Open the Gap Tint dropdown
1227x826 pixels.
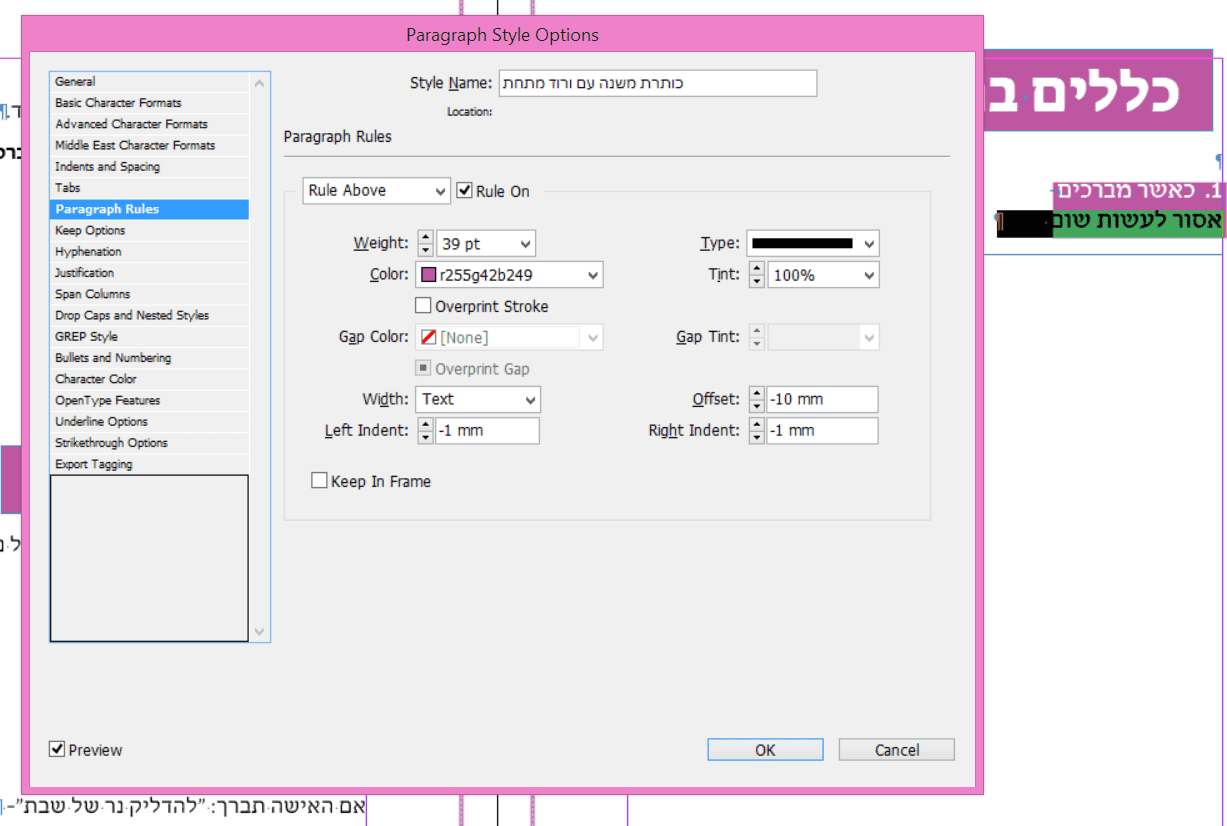(823, 338)
